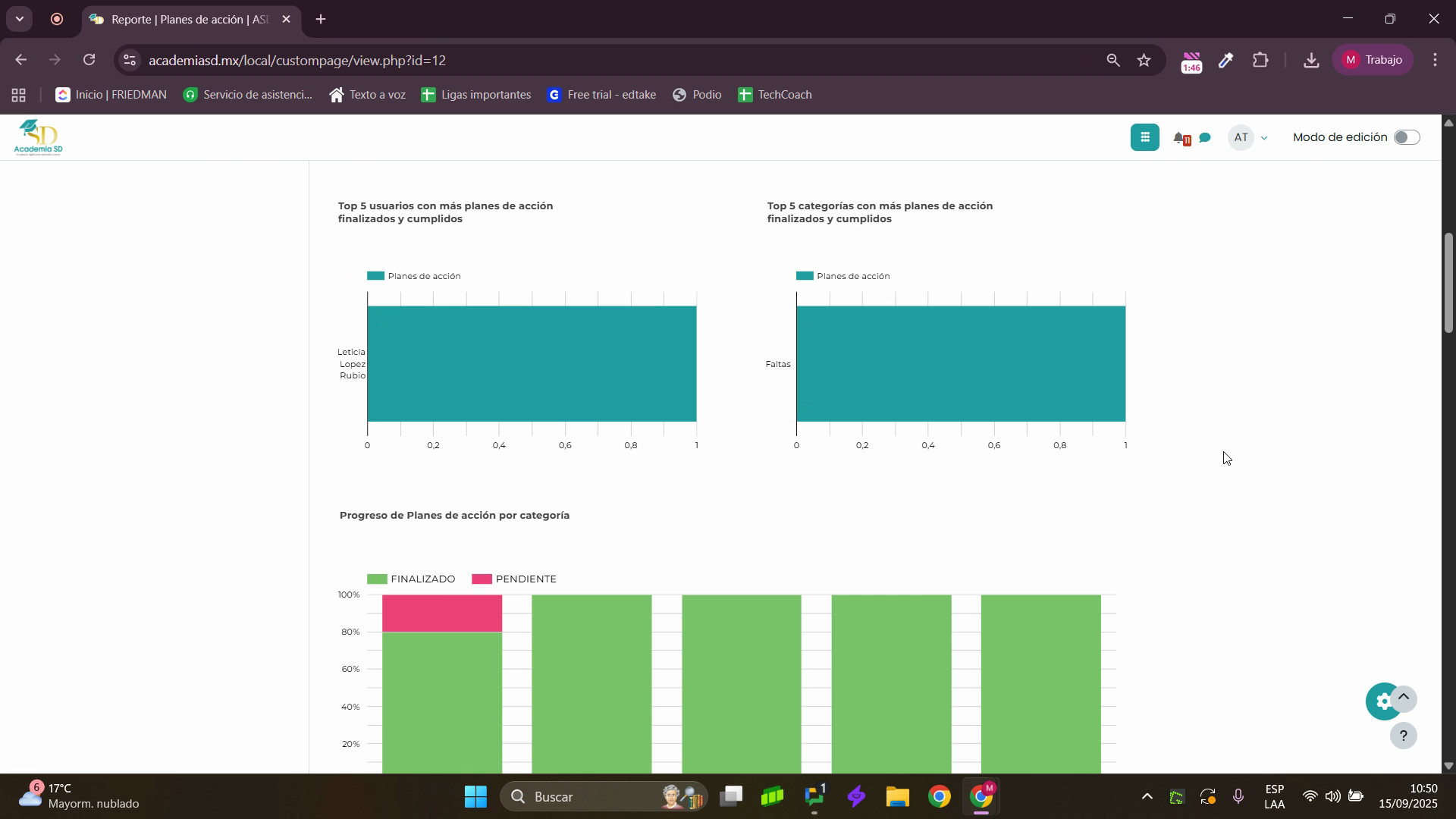
Task: Show hidden system tray icons chevron
Action: pyautogui.click(x=1147, y=797)
